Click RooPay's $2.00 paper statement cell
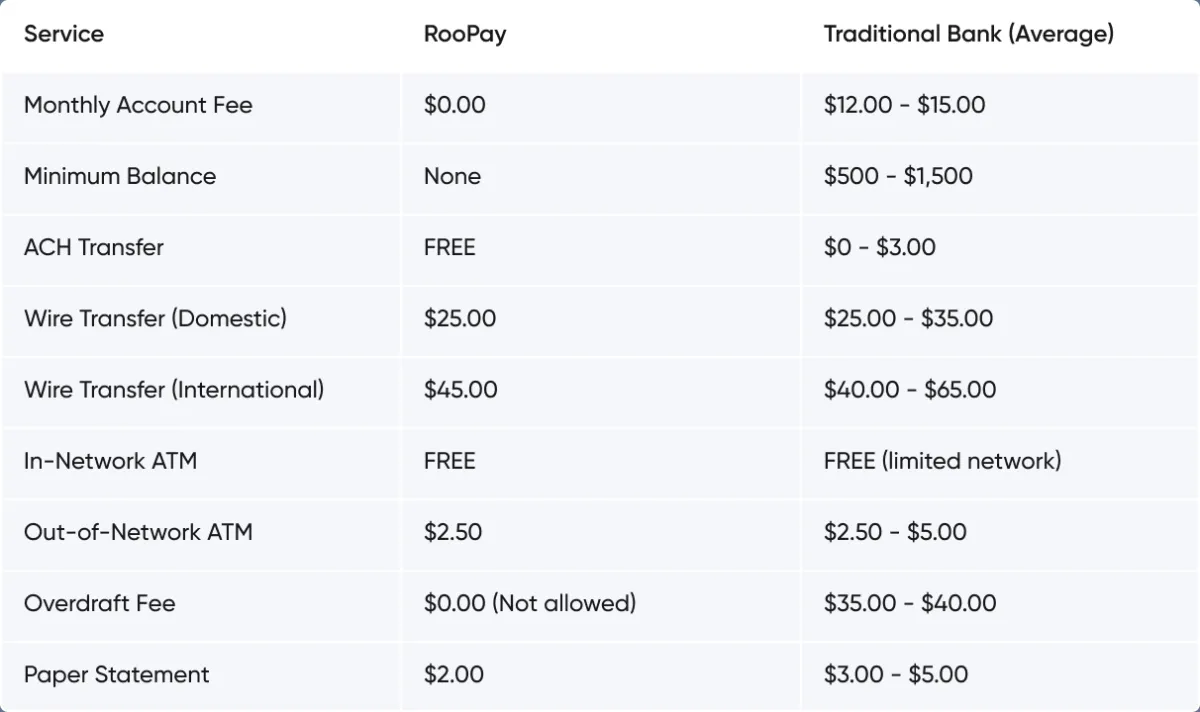Image resolution: width=1200 pixels, height=712 pixels. click(454, 674)
